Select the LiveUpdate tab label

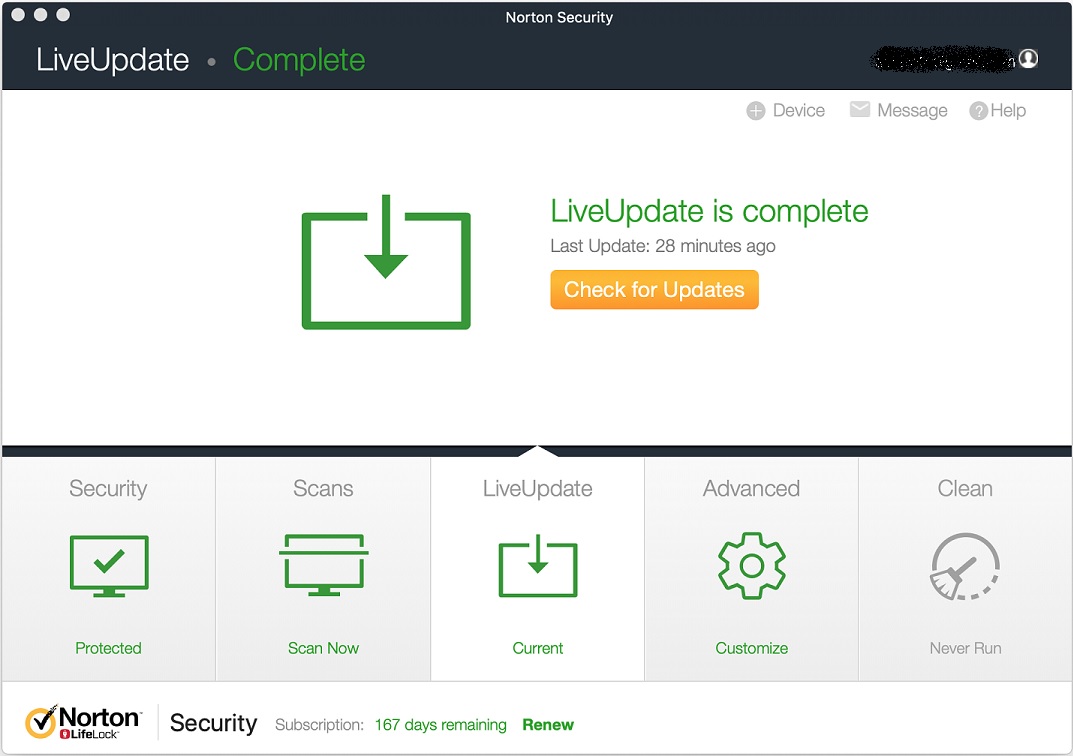537,488
